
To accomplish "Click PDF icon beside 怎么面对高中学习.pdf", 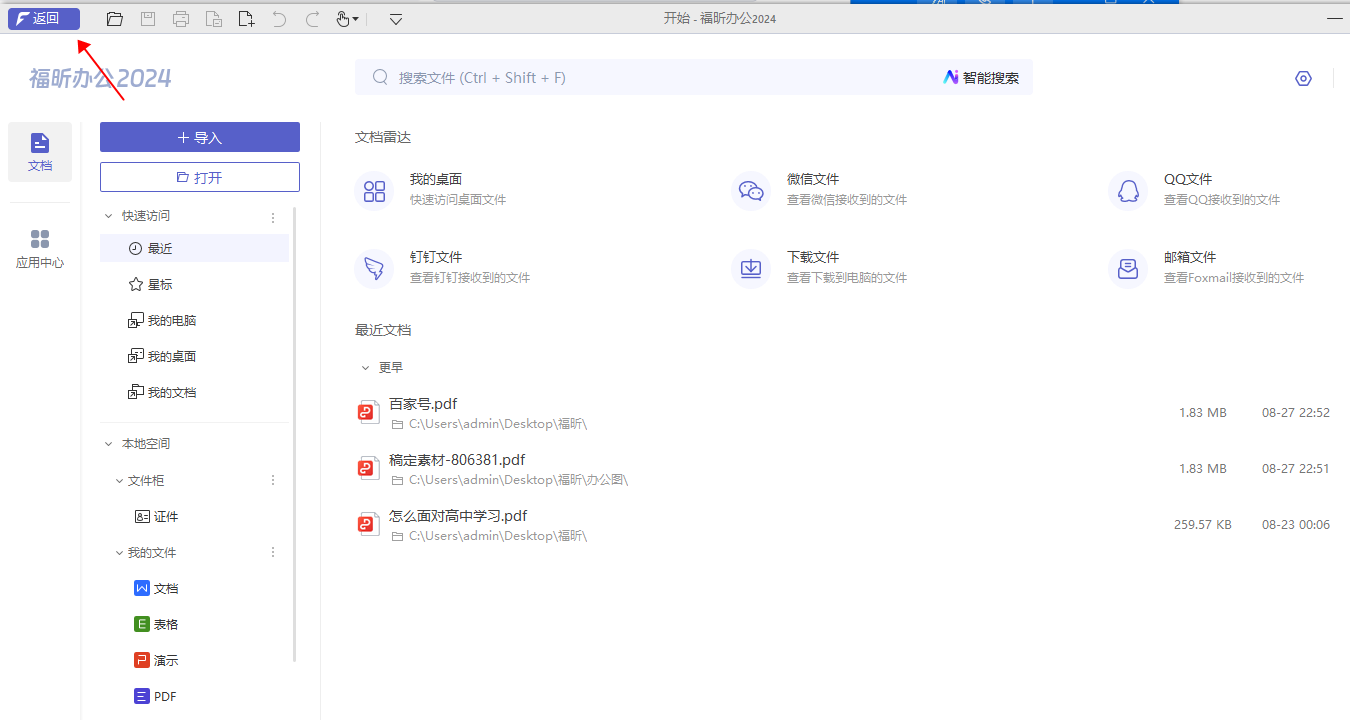I will 369,524.
